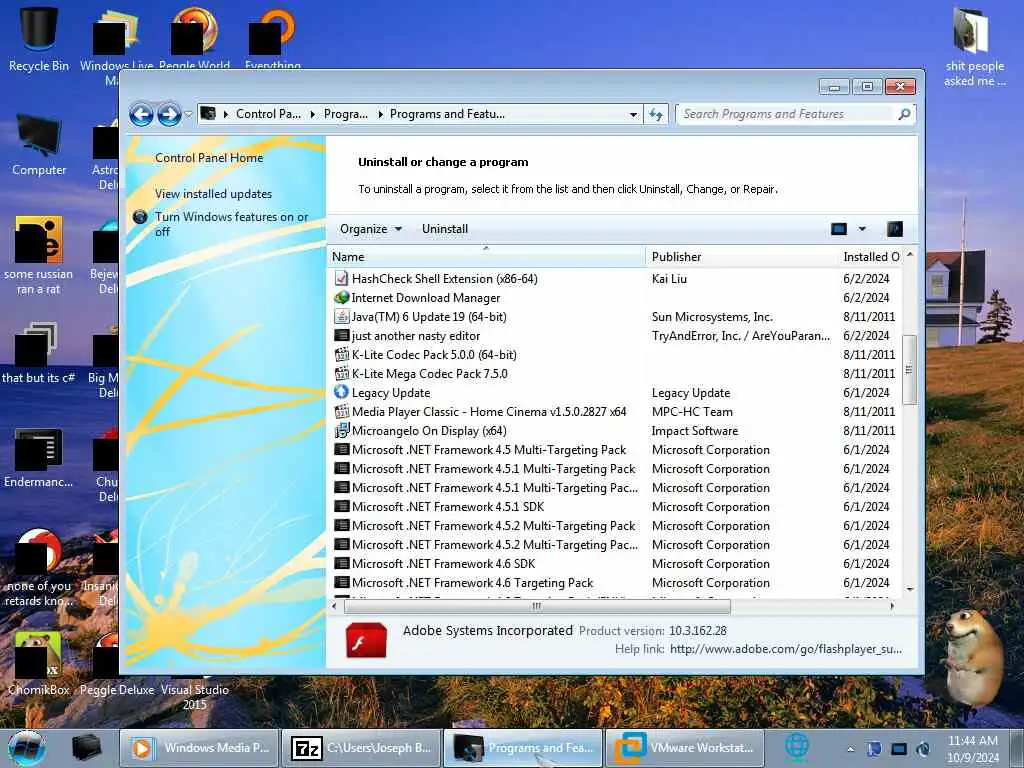Open the recent pages dropdown beside Forward arrow
The height and width of the screenshot is (768, 1024).
[188, 114]
